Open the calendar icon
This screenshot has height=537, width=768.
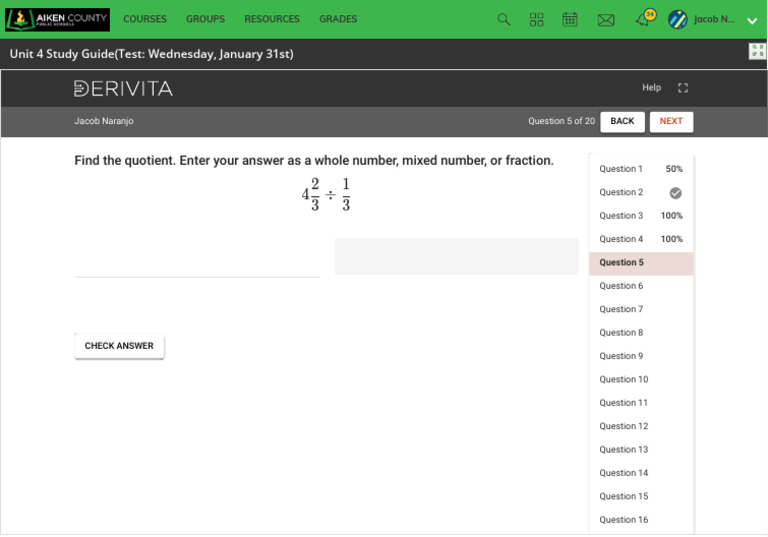[x=570, y=20]
